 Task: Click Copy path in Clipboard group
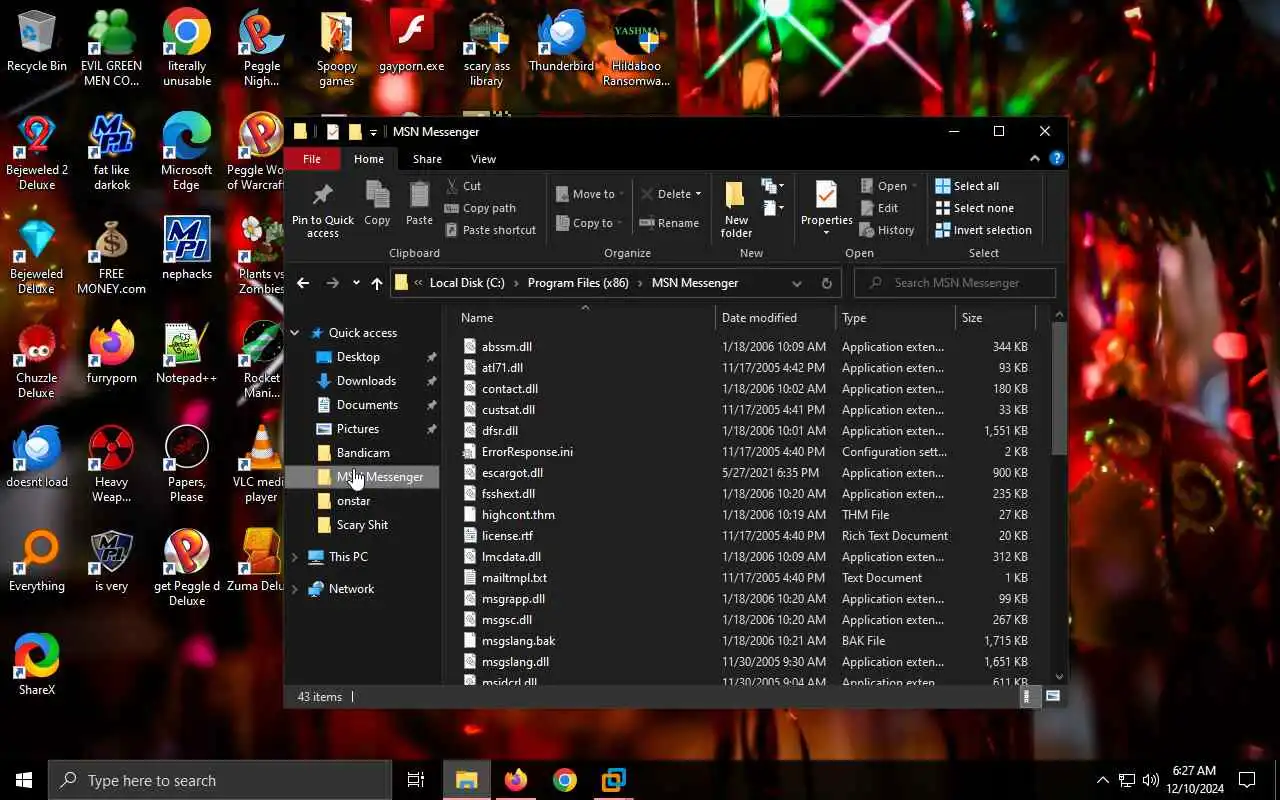pos(480,208)
